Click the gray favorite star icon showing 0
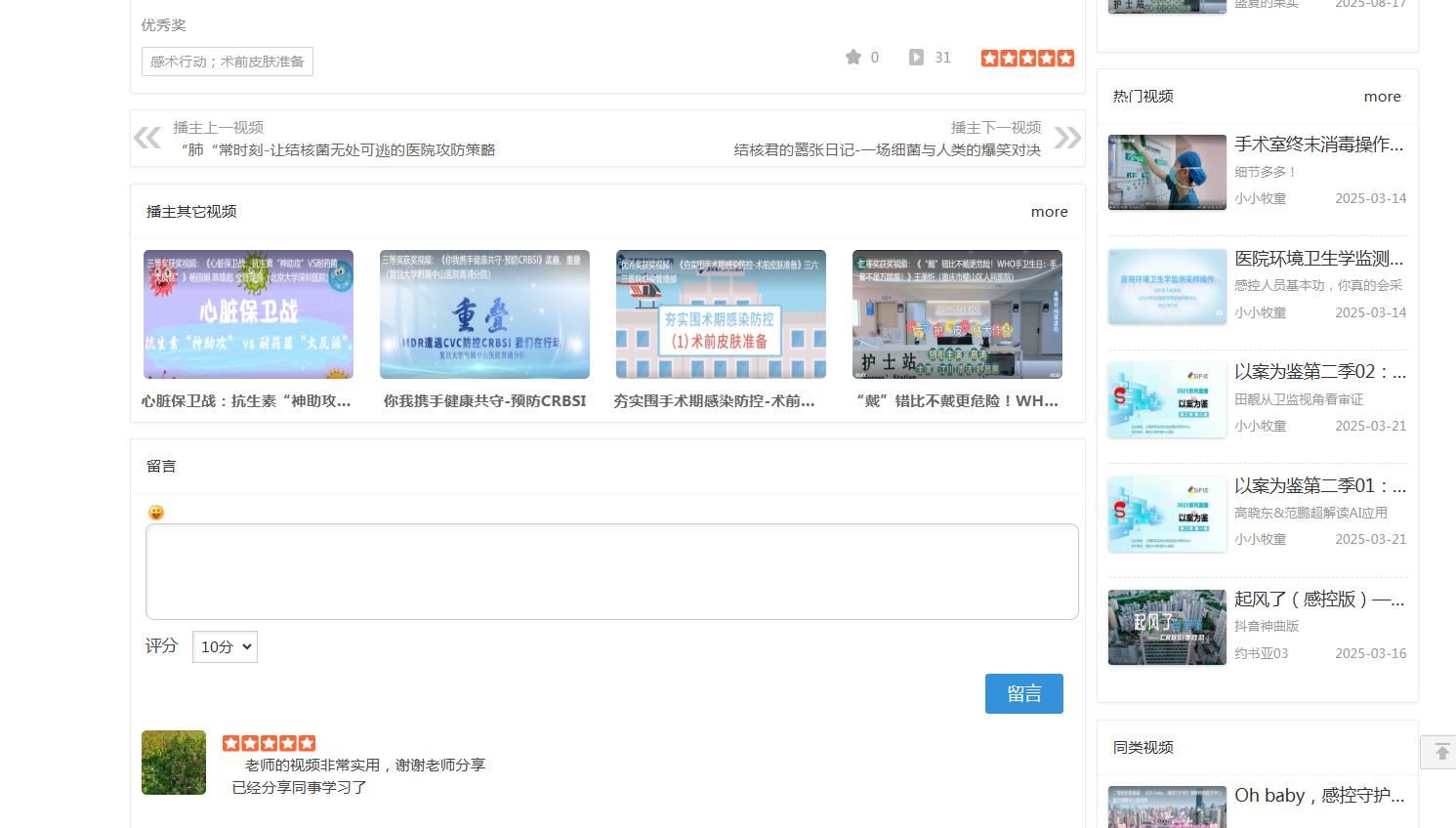Screen dimensions: 1456x828 pos(852,57)
